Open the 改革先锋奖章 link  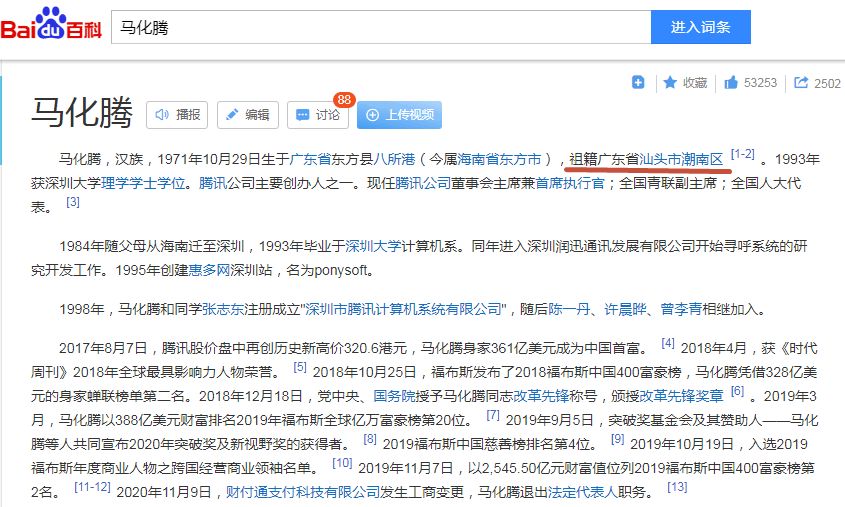[x=681, y=397]
